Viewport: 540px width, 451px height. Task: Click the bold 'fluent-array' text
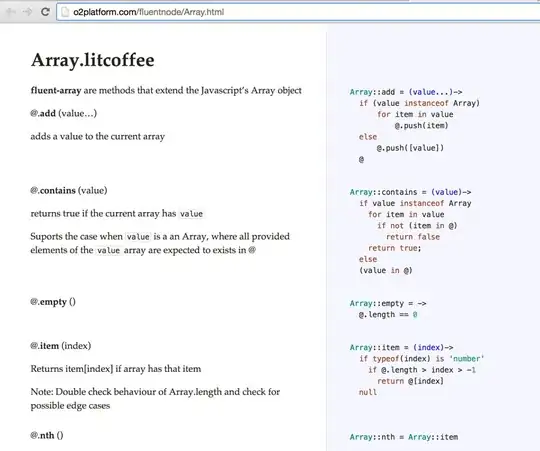pyautogui.click(x=56, y=91)
